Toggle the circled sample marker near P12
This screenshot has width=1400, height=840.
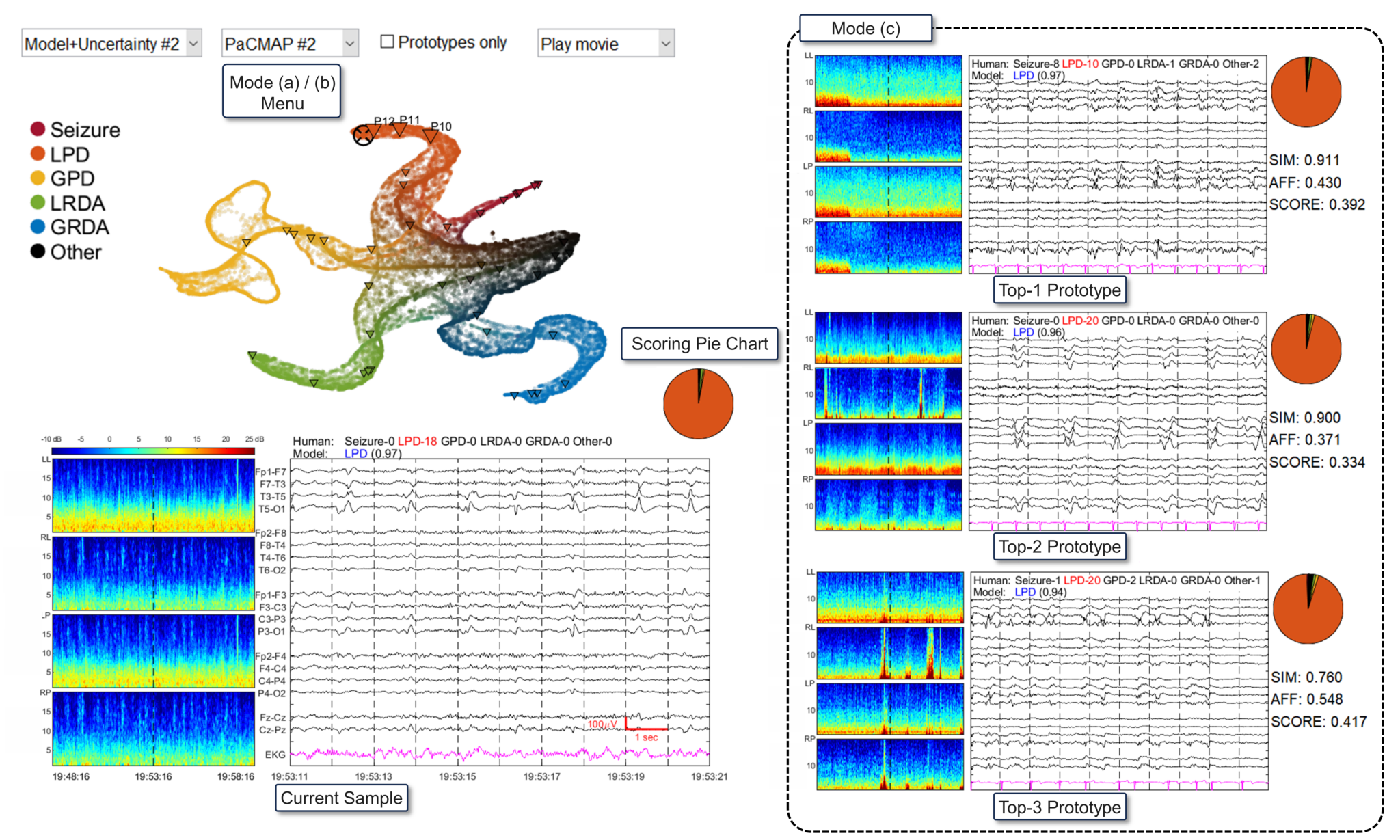pos(364,135)
